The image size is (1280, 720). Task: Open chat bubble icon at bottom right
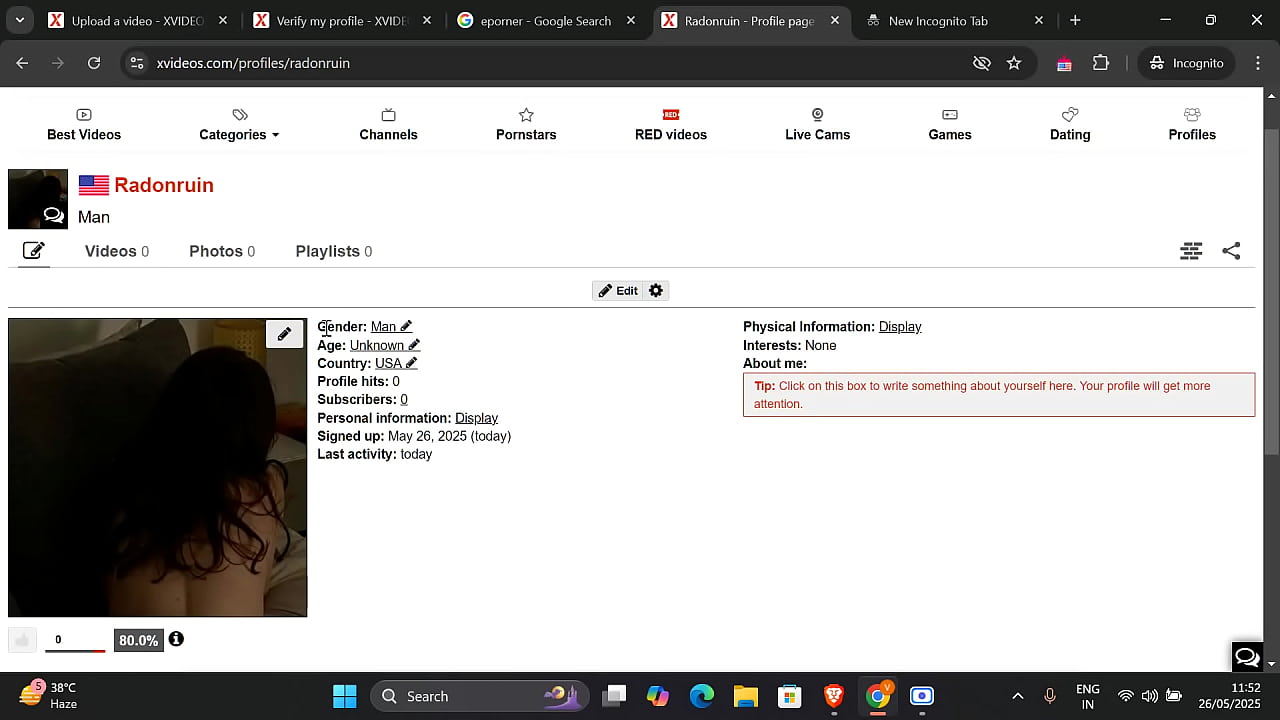[x=1246, y=657]
